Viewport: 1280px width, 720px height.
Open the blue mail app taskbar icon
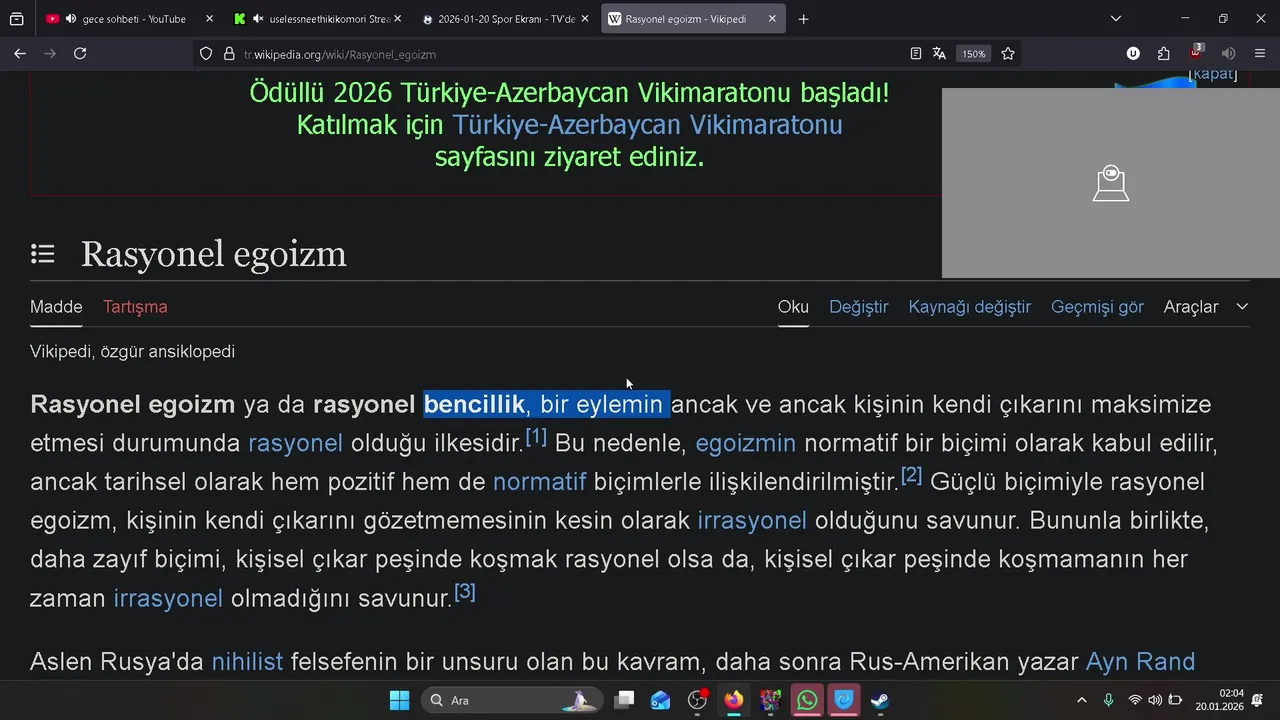click(x=660, y=700)
